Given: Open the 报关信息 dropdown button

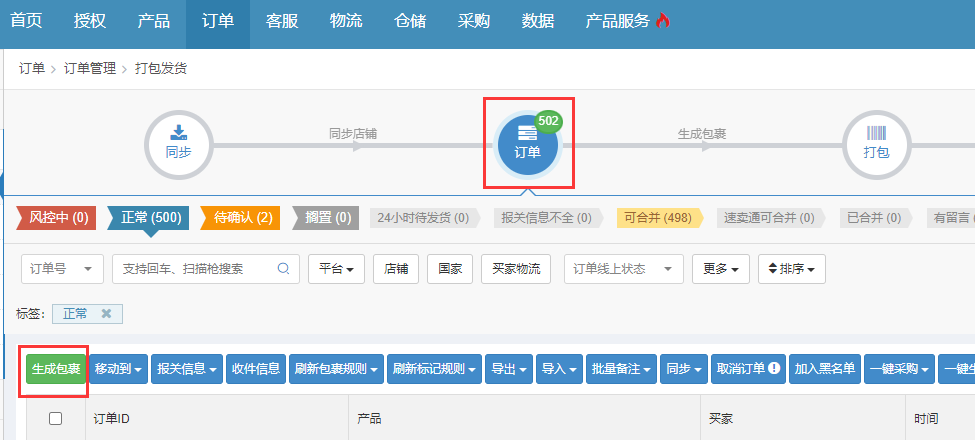Looking at the screenshot, I should (x=187, y=369).
